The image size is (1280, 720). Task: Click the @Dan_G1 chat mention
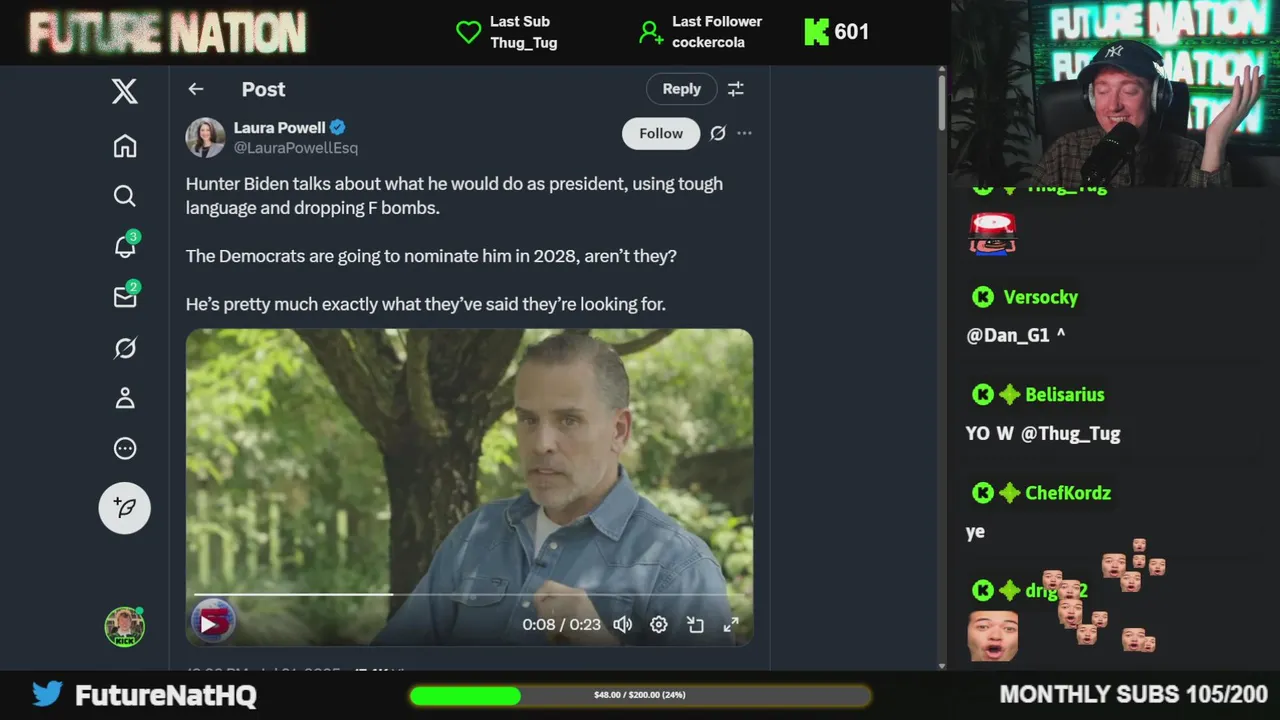[1008, 336]
